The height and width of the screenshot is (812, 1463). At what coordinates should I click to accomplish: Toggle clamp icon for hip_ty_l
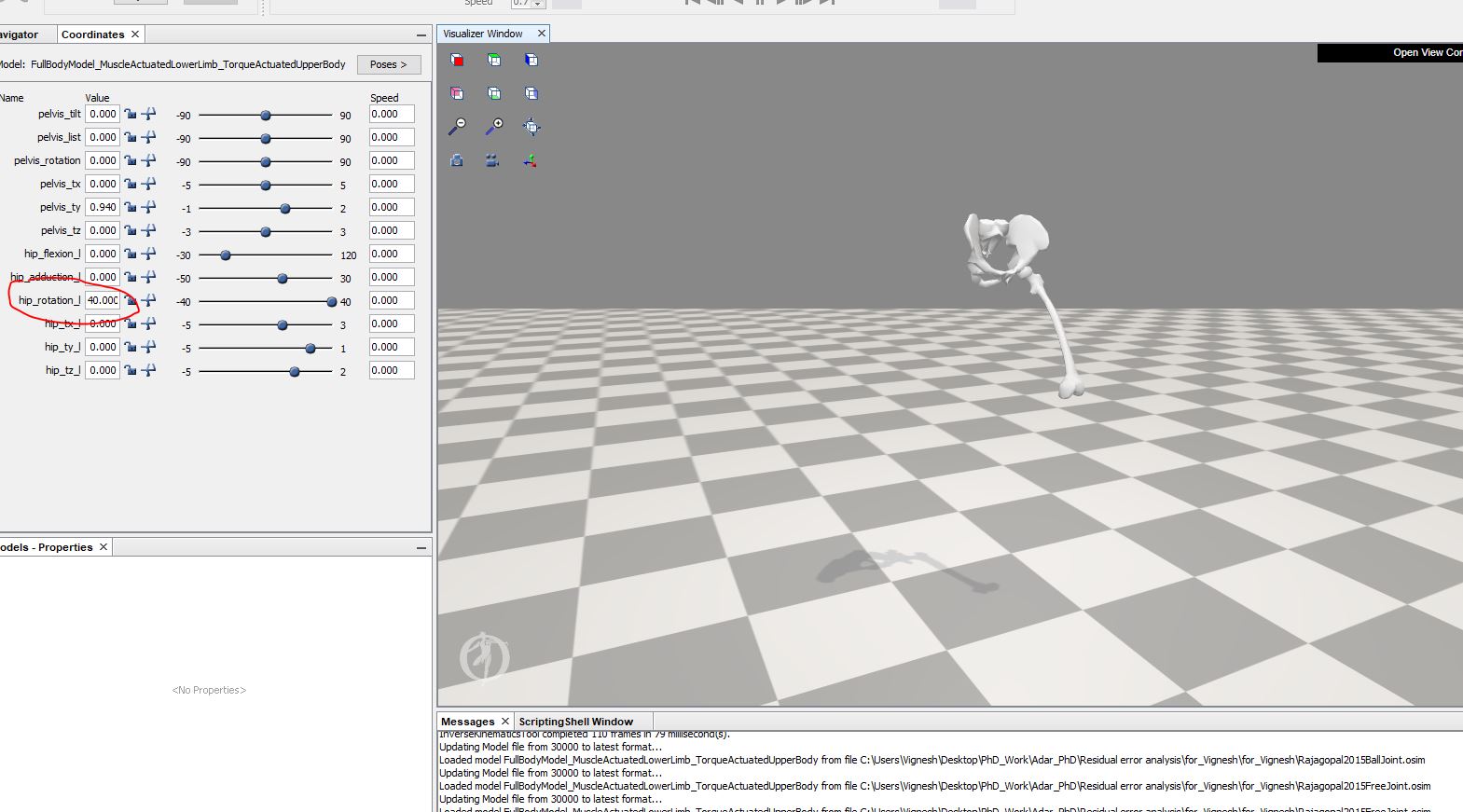[148, 347]
